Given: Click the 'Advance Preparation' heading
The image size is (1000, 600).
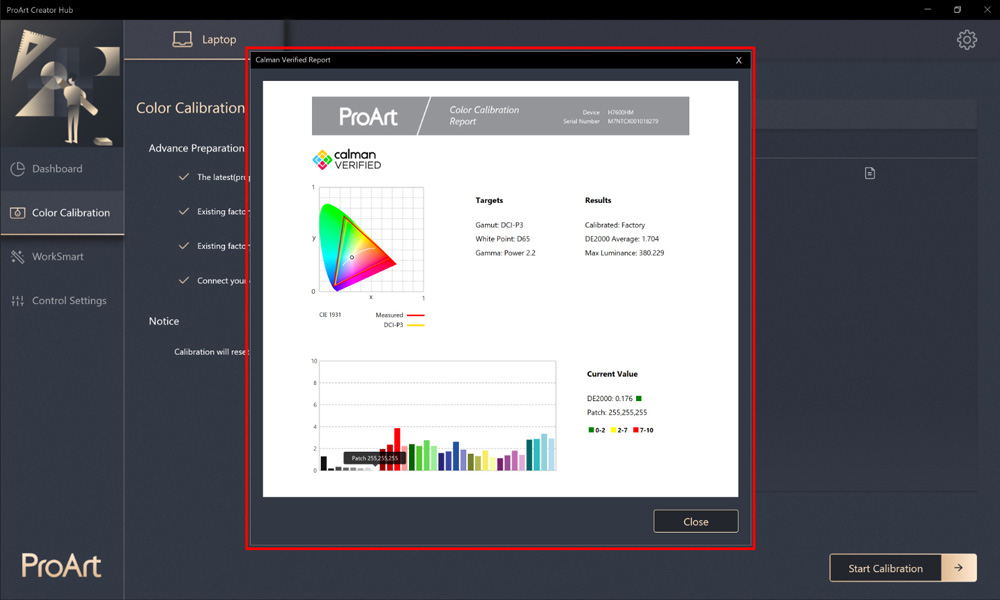Looking at the screenshot, I should [x=196, y=148].
